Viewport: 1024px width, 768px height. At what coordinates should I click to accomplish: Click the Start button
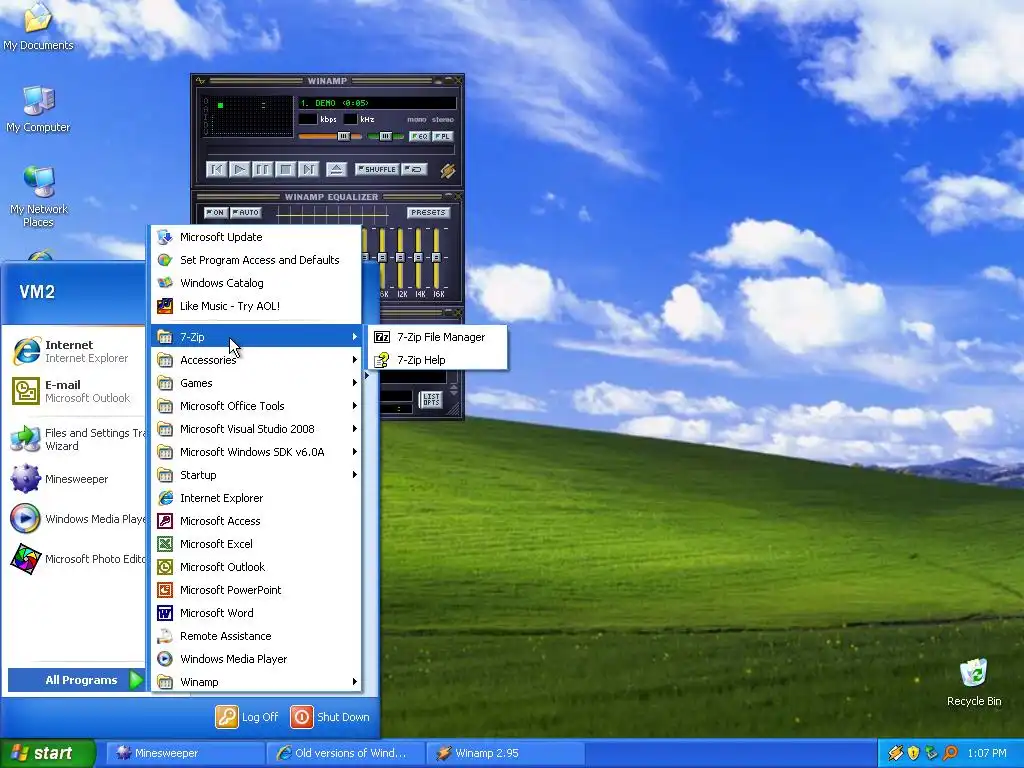click(48, 753)
